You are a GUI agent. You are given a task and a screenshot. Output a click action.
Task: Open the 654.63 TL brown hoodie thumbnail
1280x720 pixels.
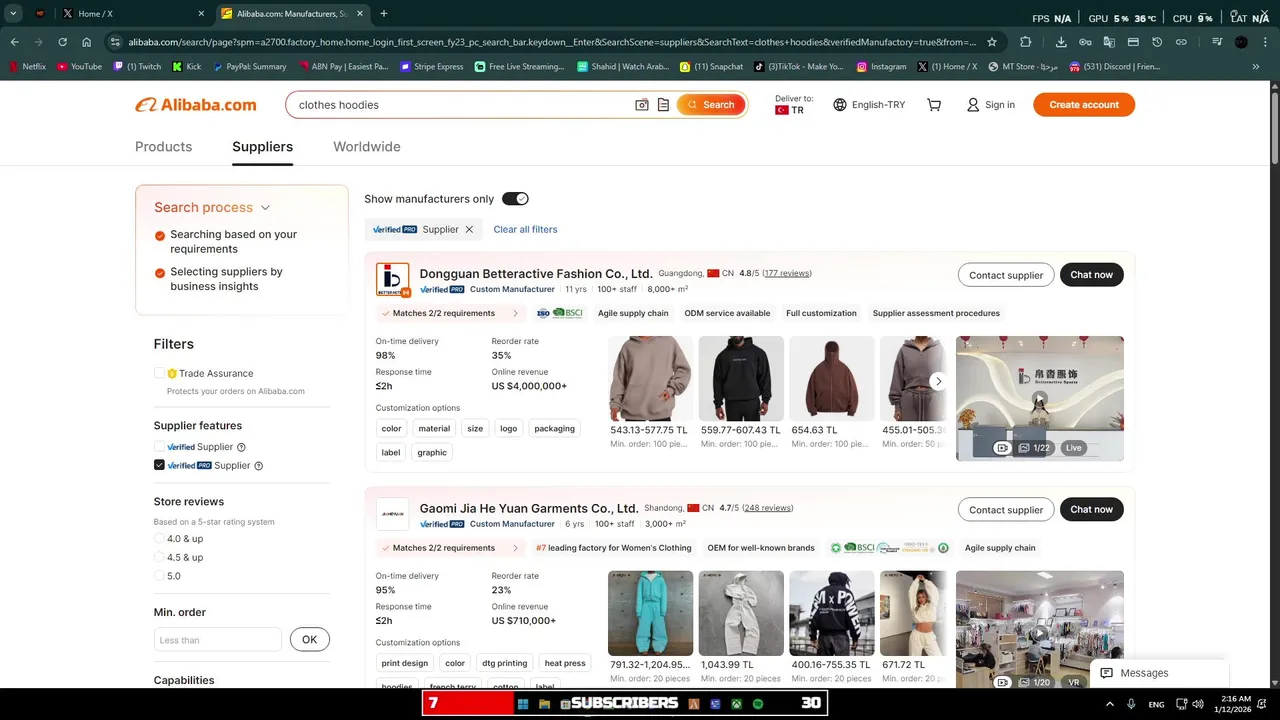832,378
